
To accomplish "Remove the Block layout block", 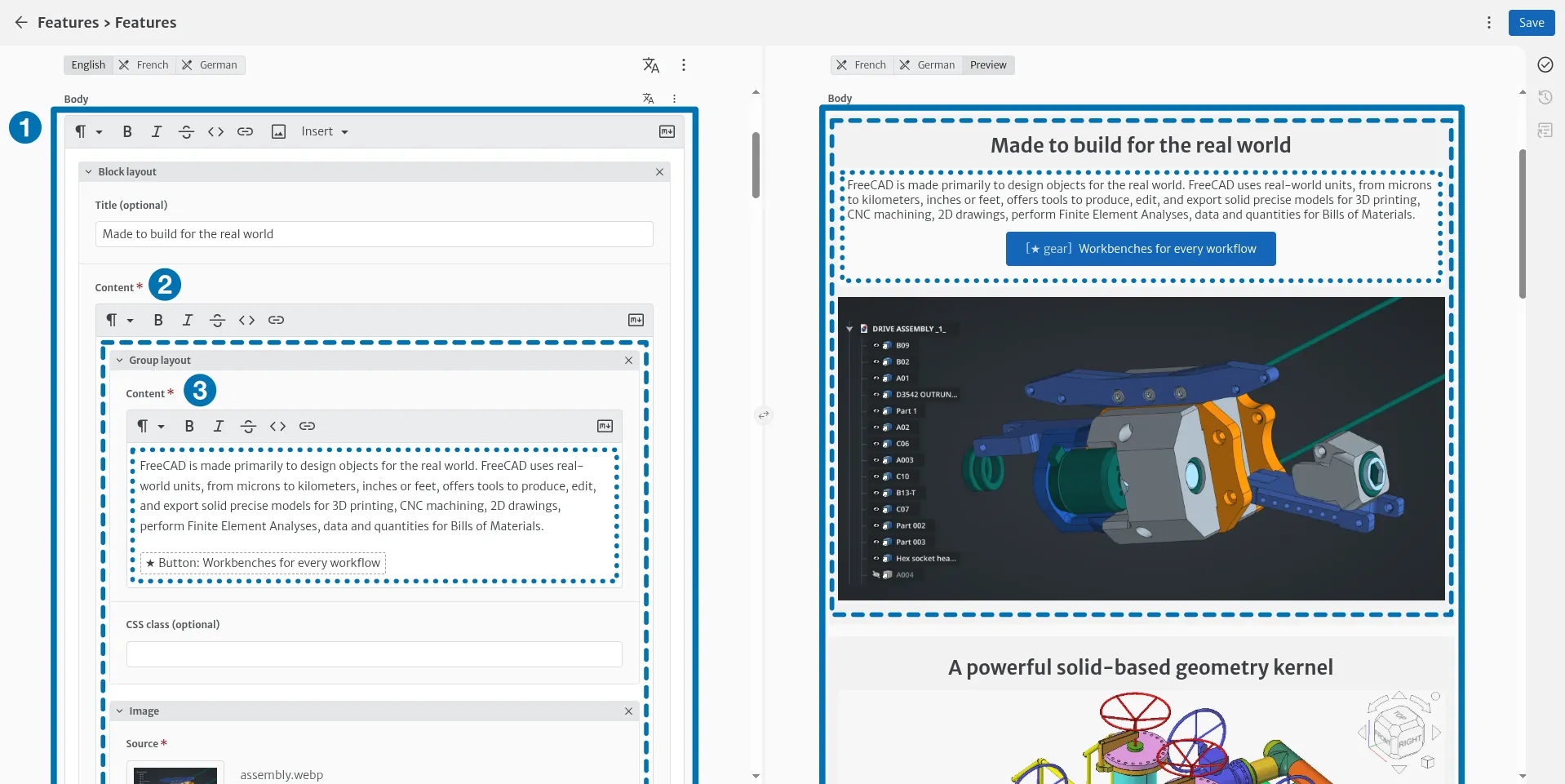I will pyautogui.click(x=659, y=172).
